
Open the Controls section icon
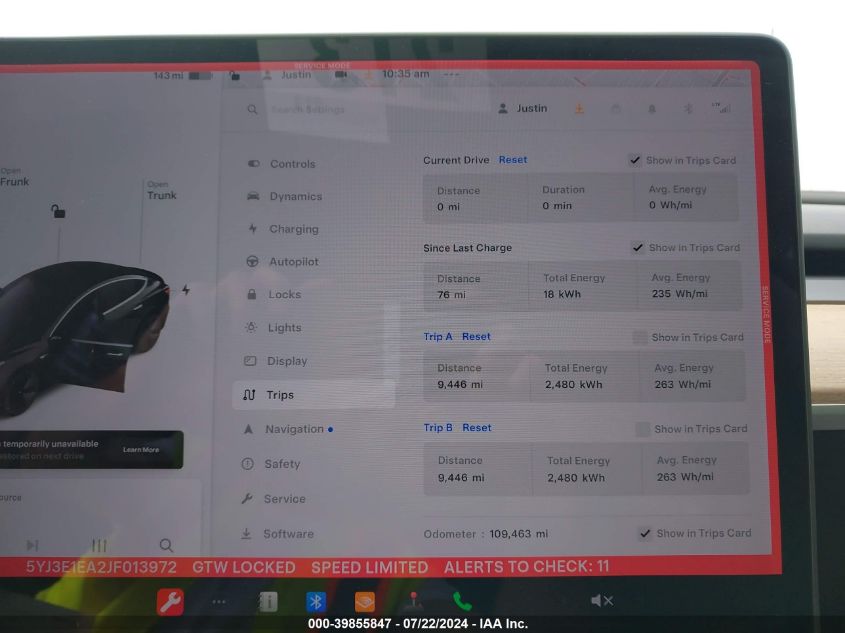(253, 163)
